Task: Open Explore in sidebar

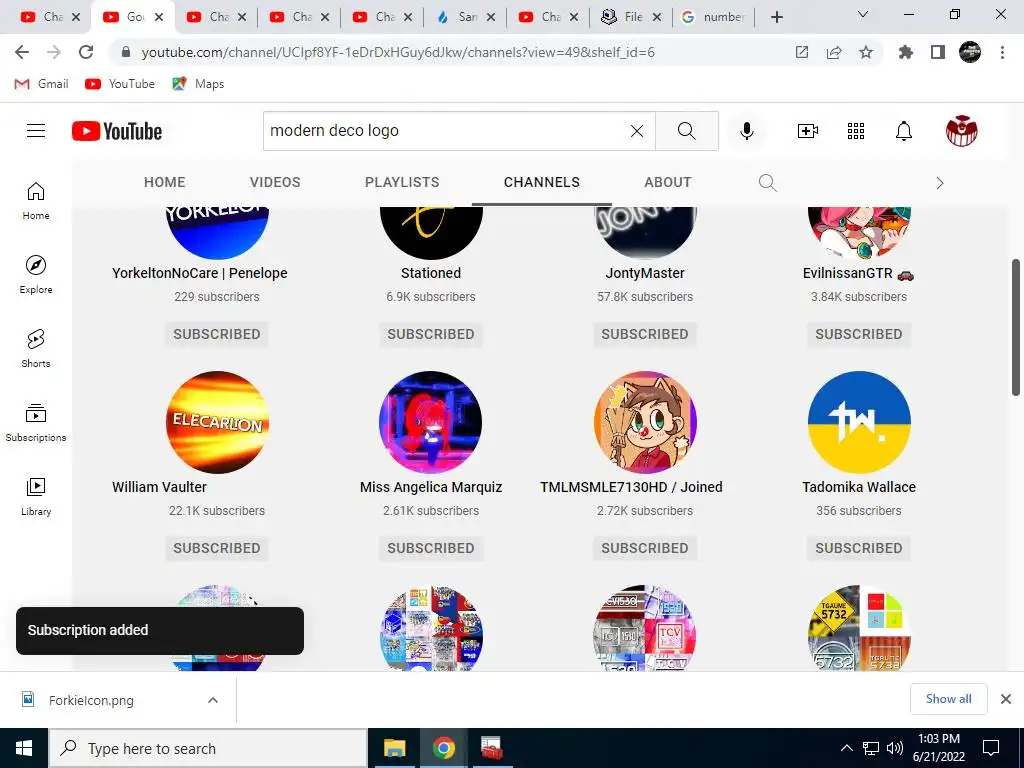Action: [x=36, y=274]
